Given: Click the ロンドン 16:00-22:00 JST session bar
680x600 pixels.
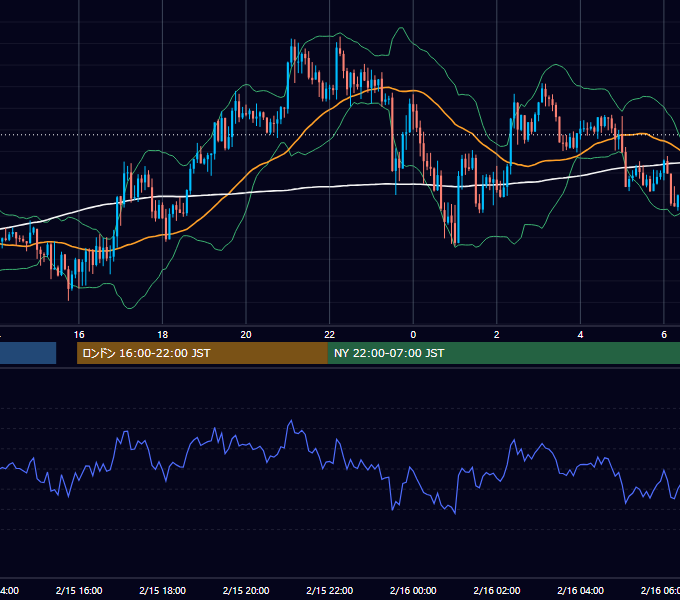Looking at the screenshot, I should 202,353.
